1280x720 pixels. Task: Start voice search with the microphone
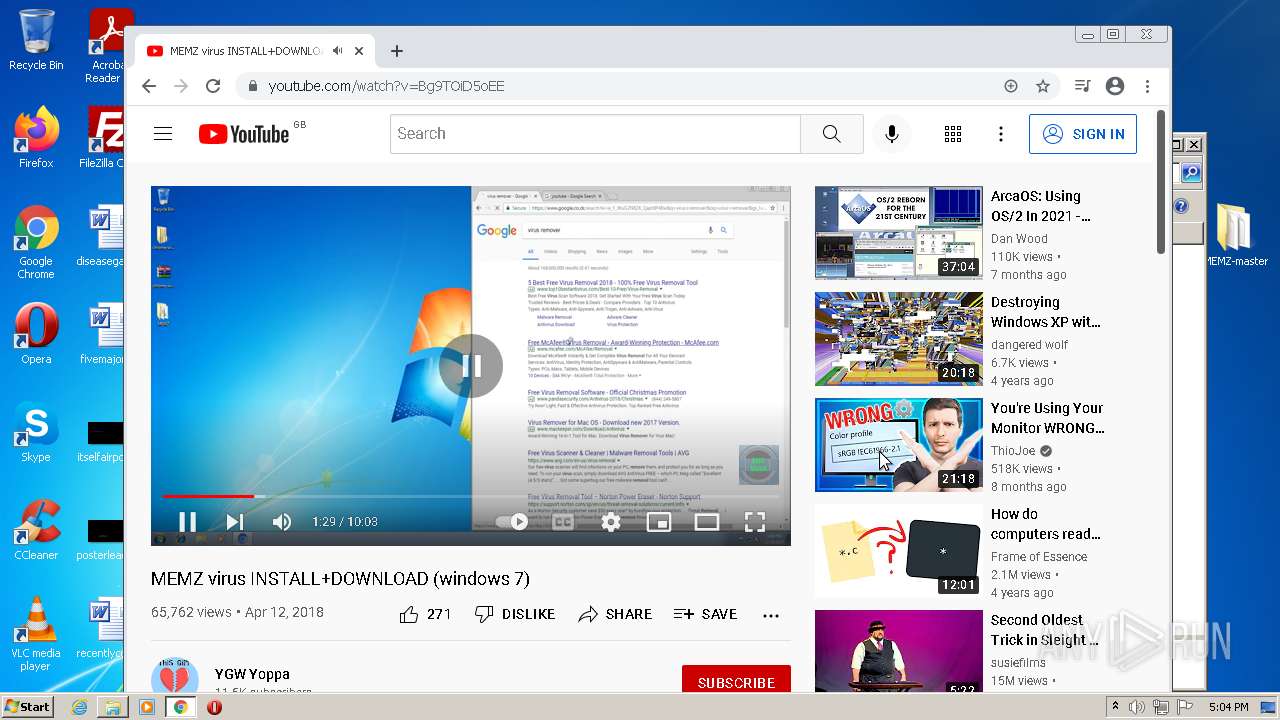892,134
